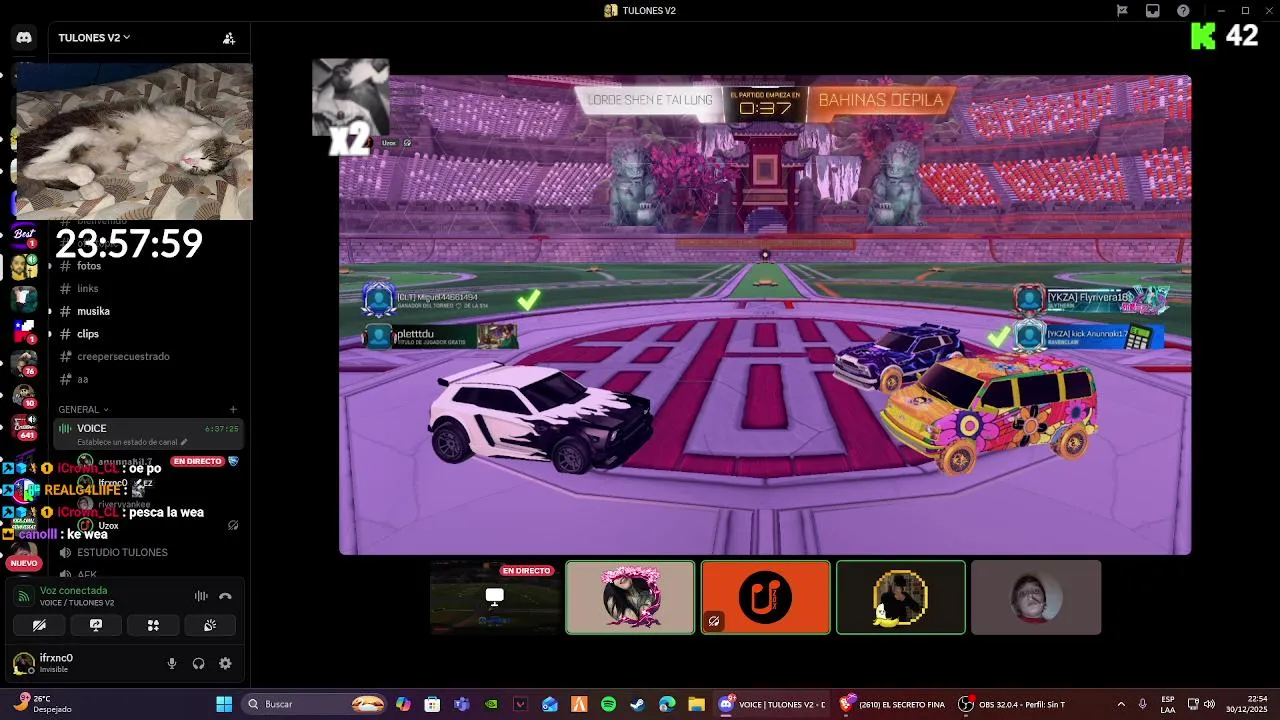Collapse the GENERAL channel category
The width and height of the screenshot is (1280, 720).
pyautogui.click(x=84, y=409)
